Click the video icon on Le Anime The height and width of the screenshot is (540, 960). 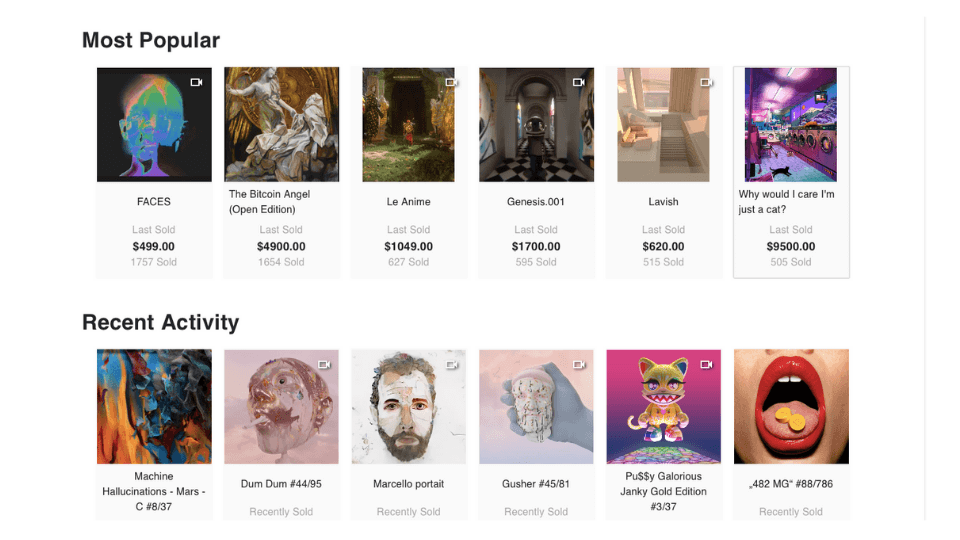pyautogui.click(x=451, y=82)
